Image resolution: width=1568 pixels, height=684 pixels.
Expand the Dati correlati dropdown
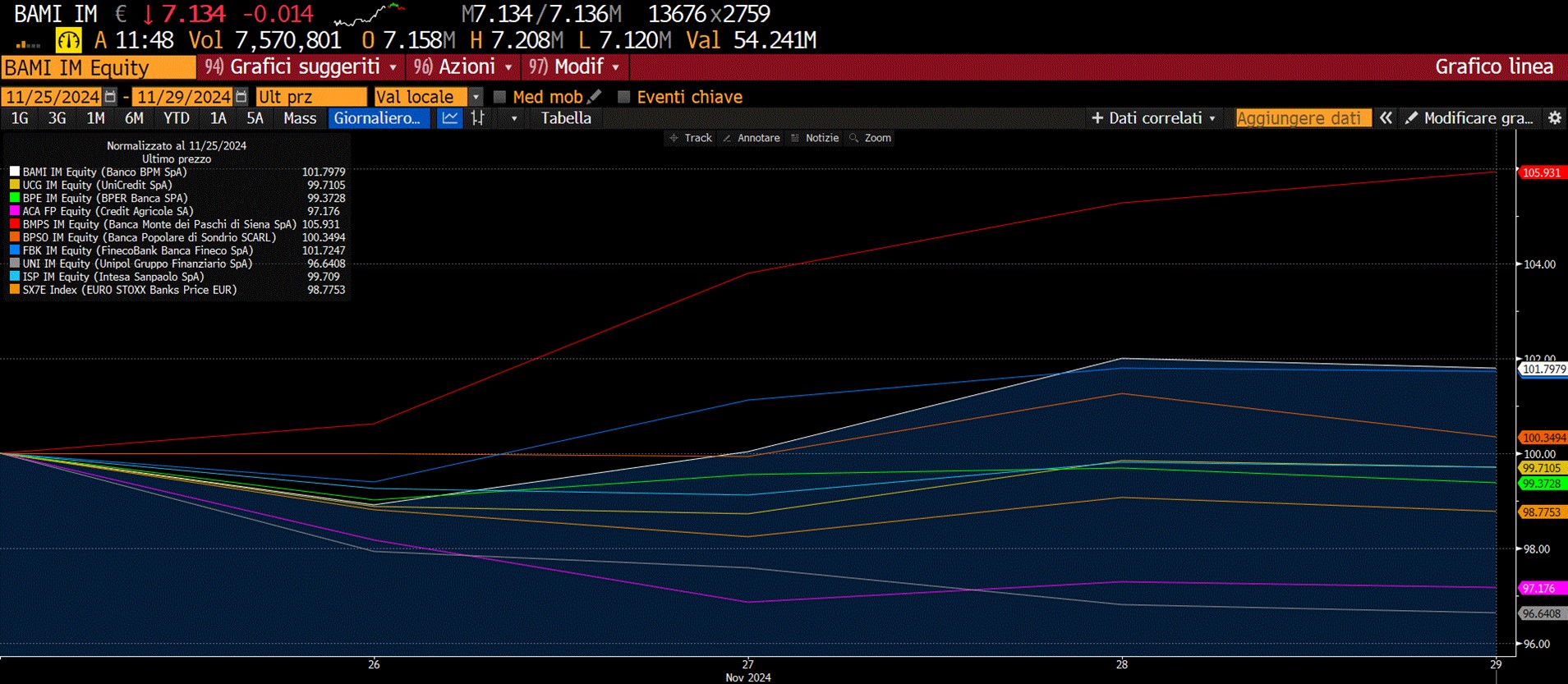1153,118
